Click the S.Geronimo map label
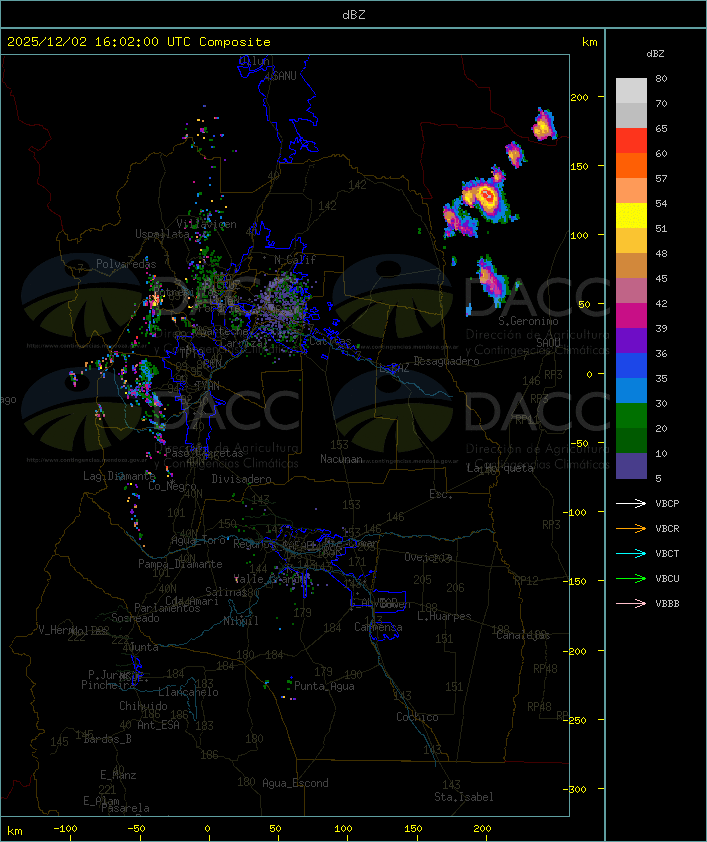Image resolution: width=707 pixels, height=842 pixels. click(528, 321)
